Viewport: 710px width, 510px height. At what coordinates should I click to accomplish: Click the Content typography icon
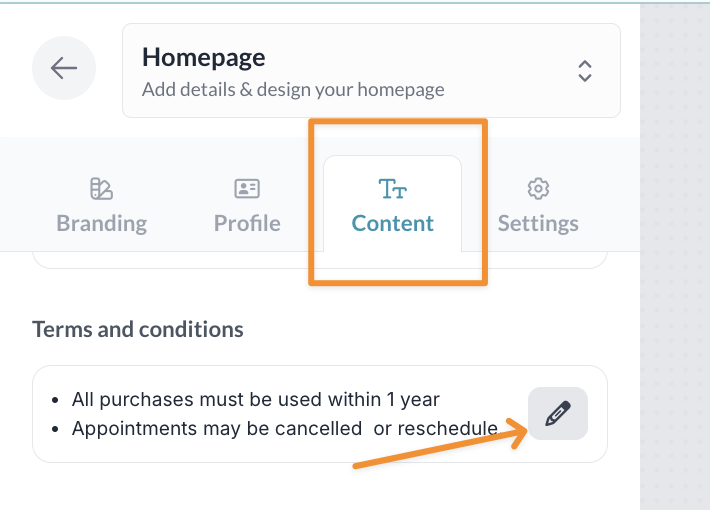pyautogui.click(x=392, y=188)
